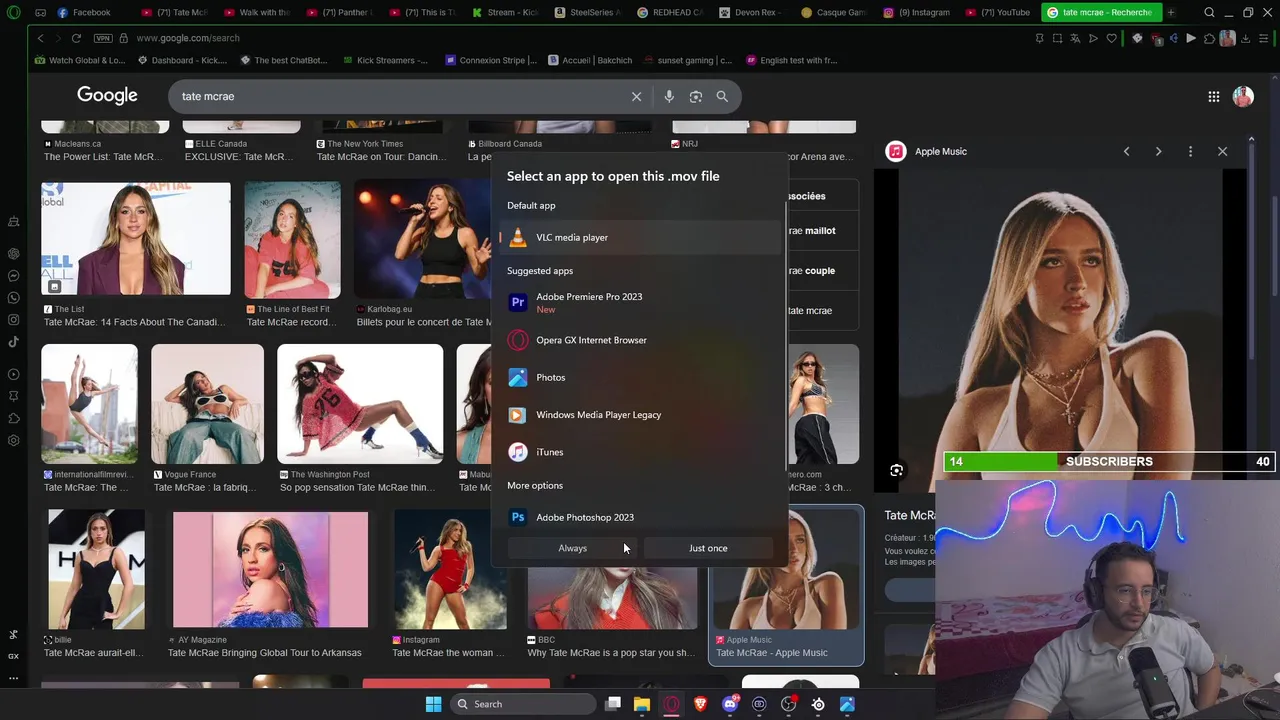Switch to the Facebook tab

[84, 12]
